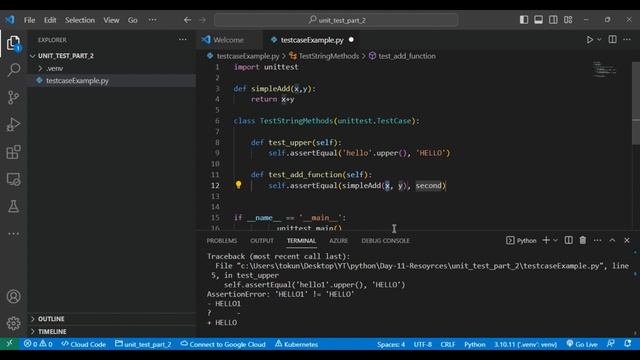Open the View menu
The image size is (640, 360).
click(x=111, y=20)
